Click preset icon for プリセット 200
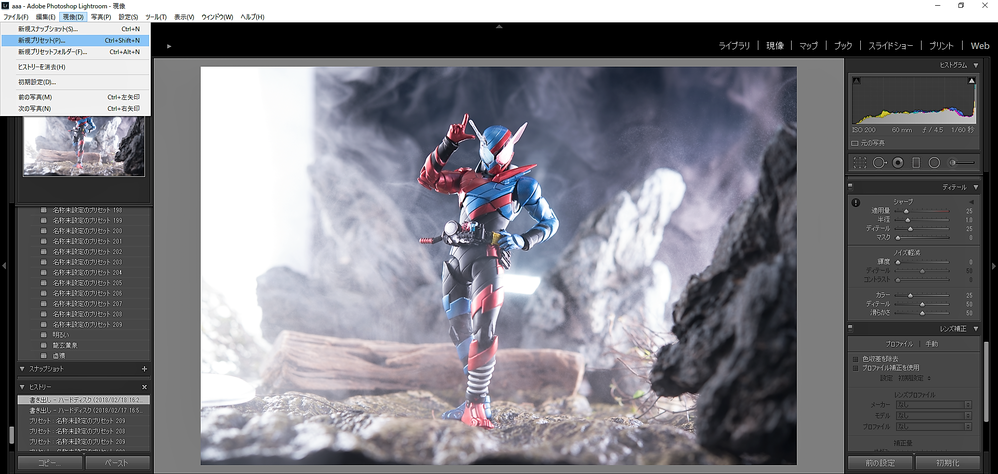The height and width of the screenshot is (474, 998). (x=43, y=231)
